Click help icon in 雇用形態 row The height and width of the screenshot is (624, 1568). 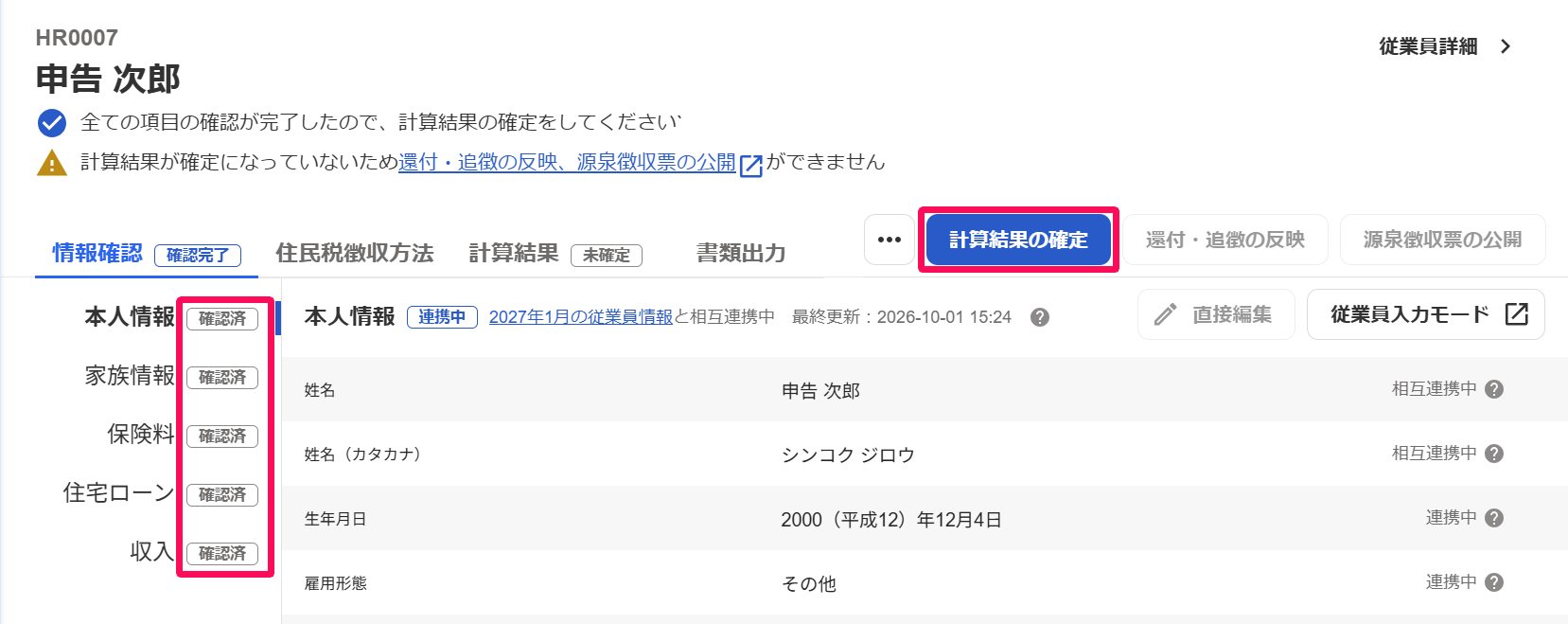click(x=1494, y=582)
